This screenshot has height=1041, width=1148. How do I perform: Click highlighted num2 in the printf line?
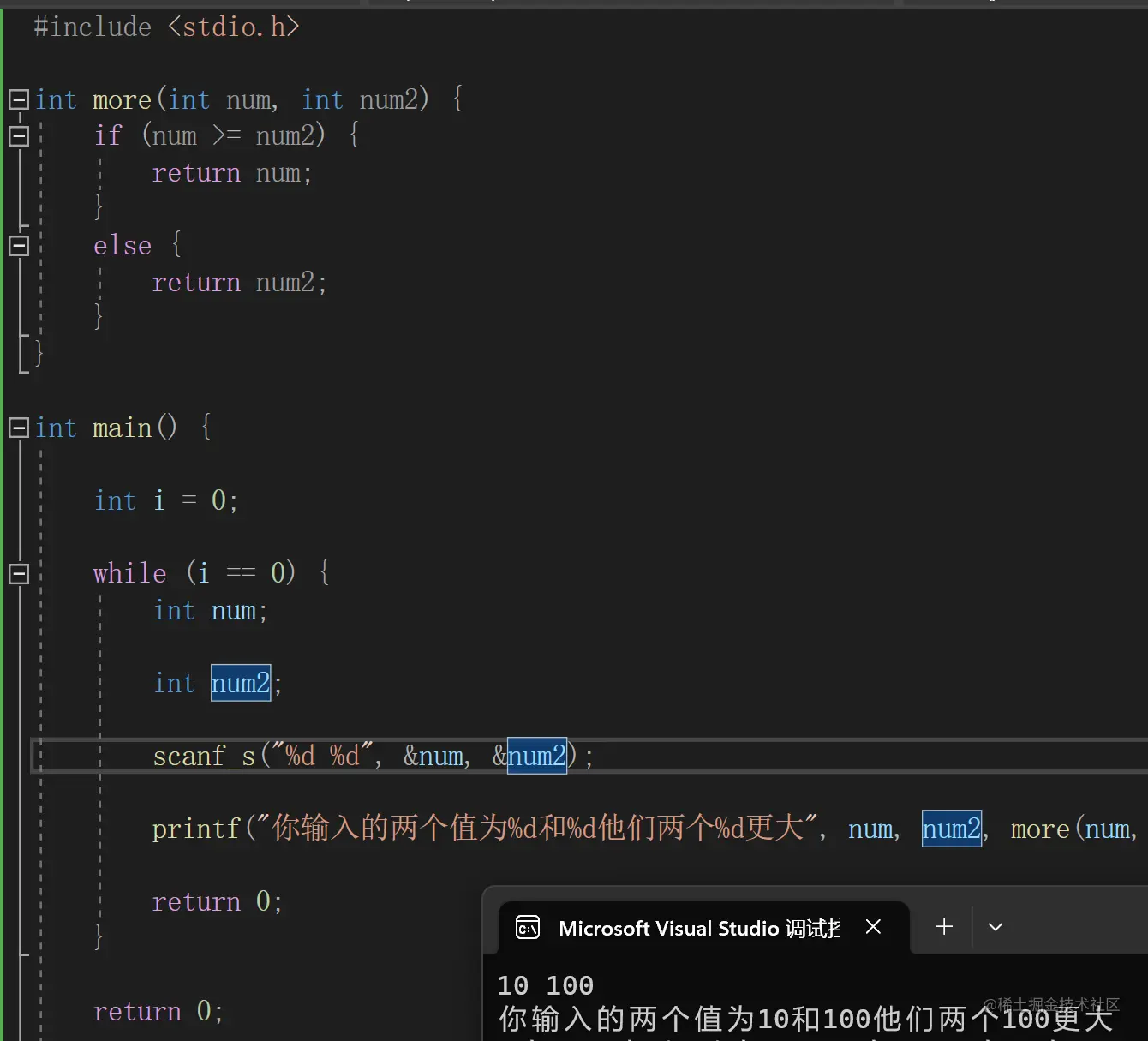(x=952, y=829)
